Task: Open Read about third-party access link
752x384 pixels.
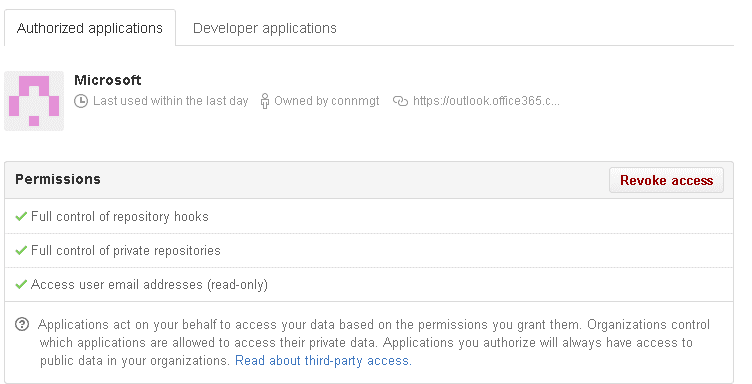Action: [x=323, y=361]
